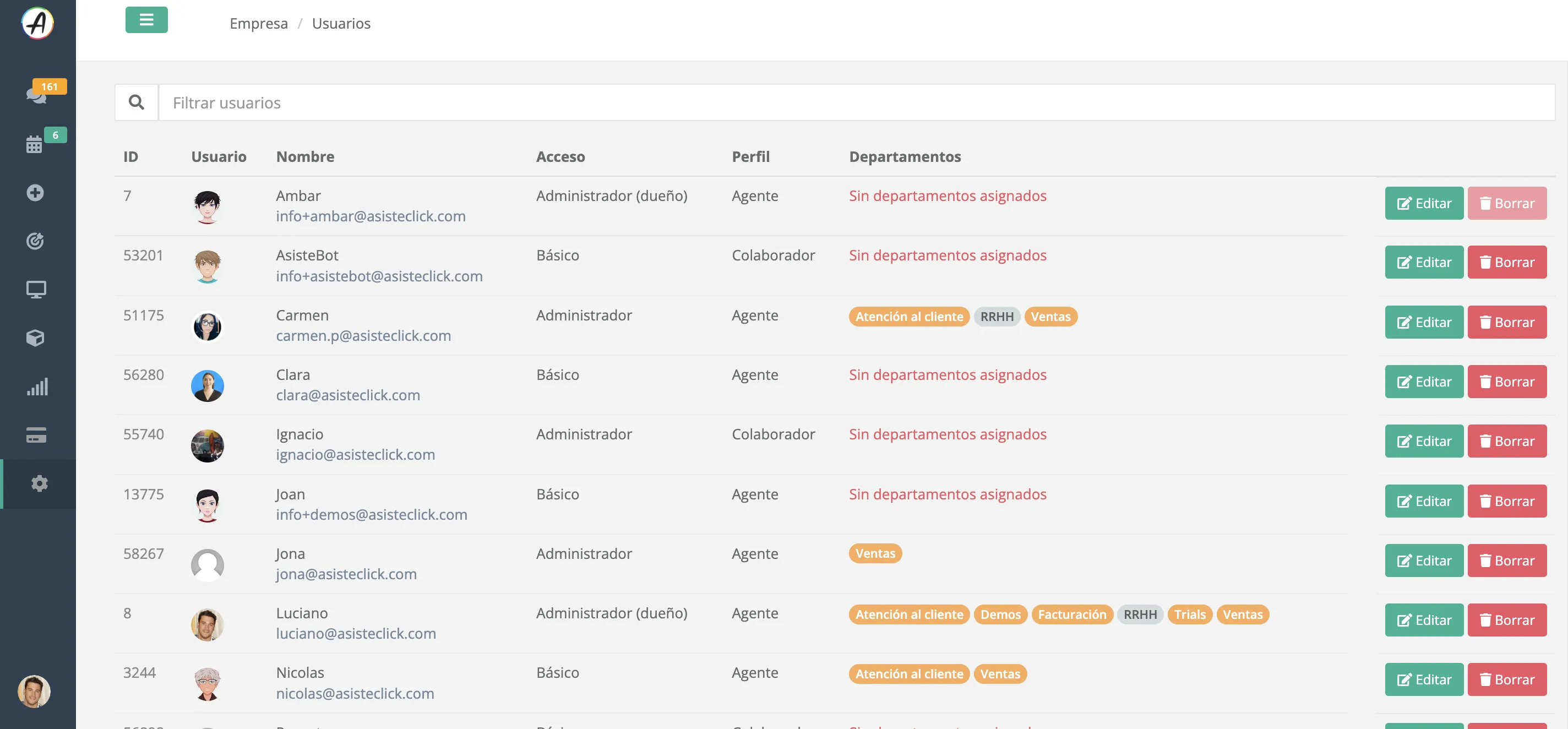Click the profile photo in the sidebar
1568x729 pixels.
pyautogui.click(x=34, y=691)
